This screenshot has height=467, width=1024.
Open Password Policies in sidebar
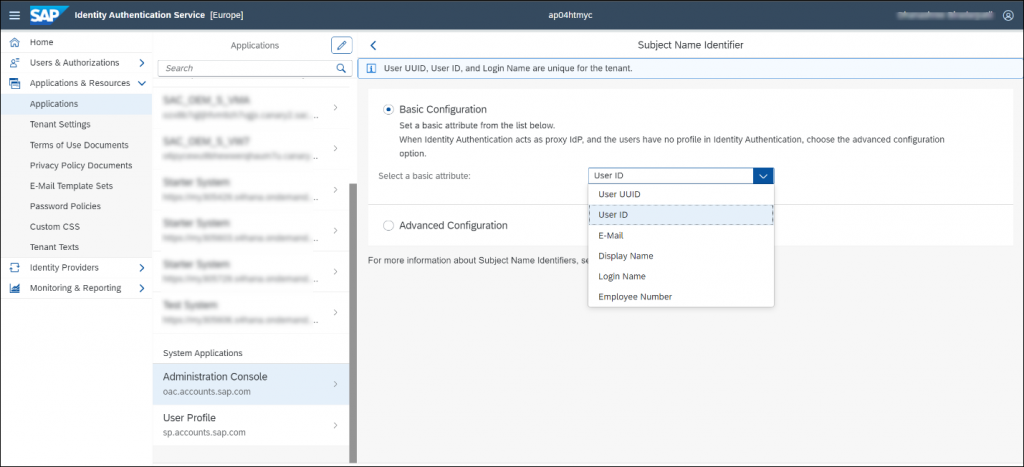tap(76, 206)
